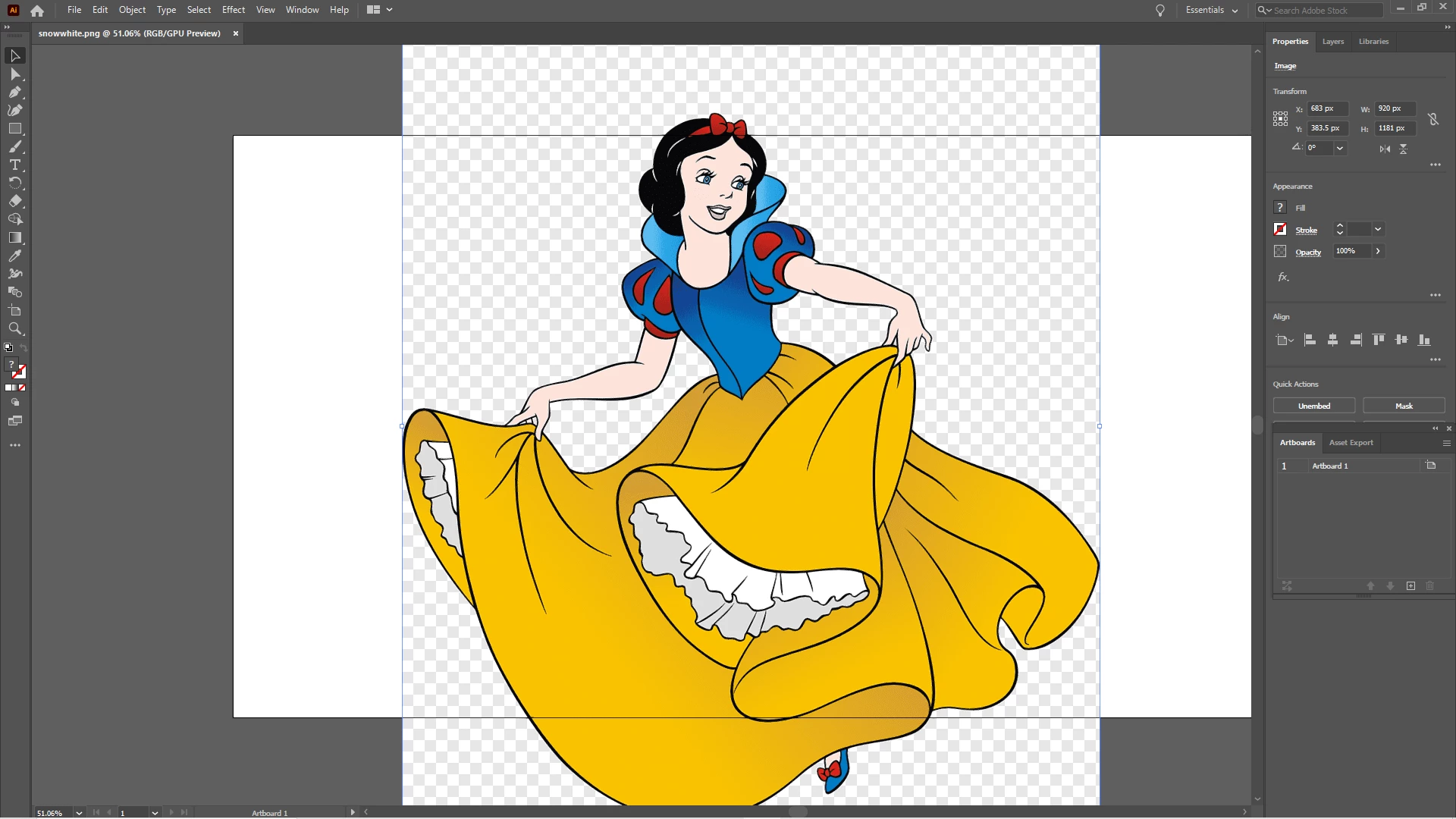Open the Effect menu

[233, 10]
